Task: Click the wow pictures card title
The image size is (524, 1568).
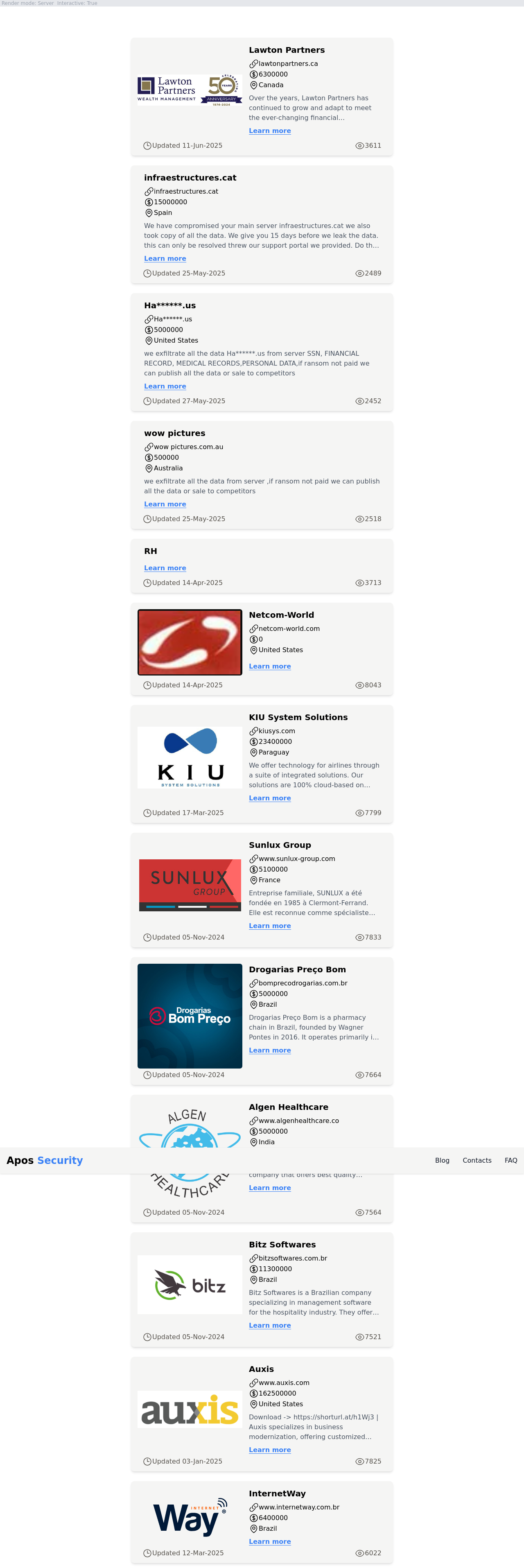Action: point(175,434)
